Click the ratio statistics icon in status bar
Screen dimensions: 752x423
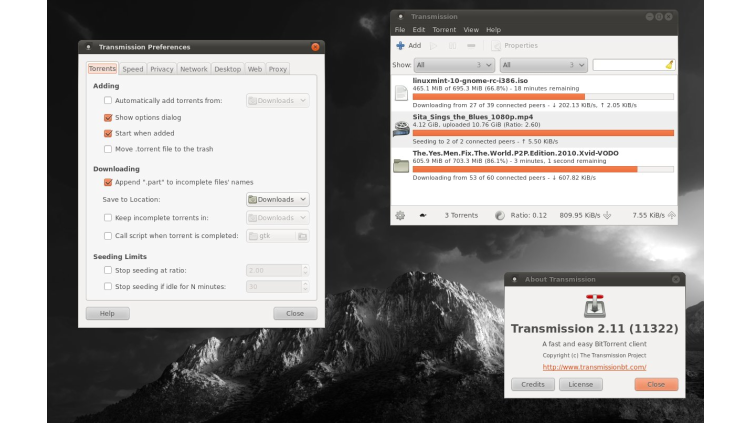click(500, 215)
